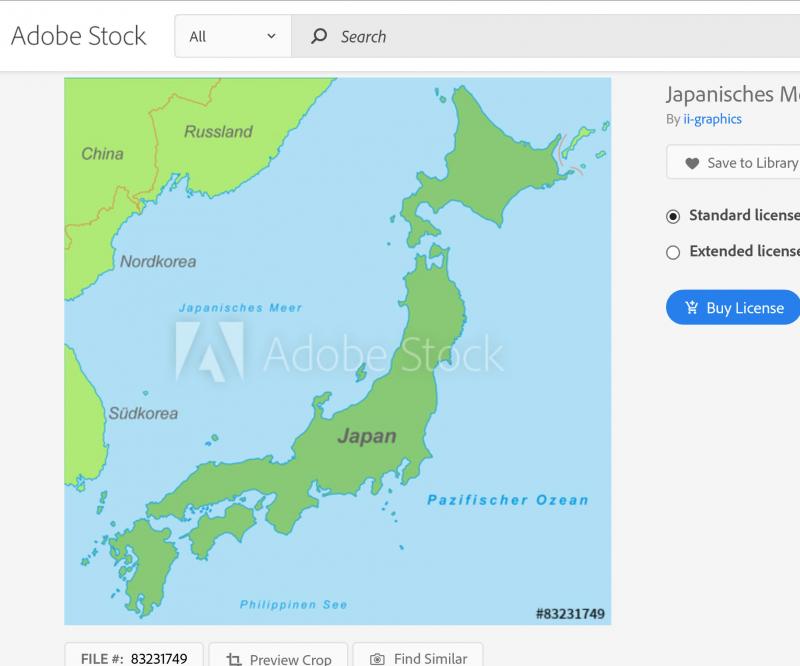Open the "All" asset type dropdown
This screenshot has height=666, width=800.
coord(232,37)
